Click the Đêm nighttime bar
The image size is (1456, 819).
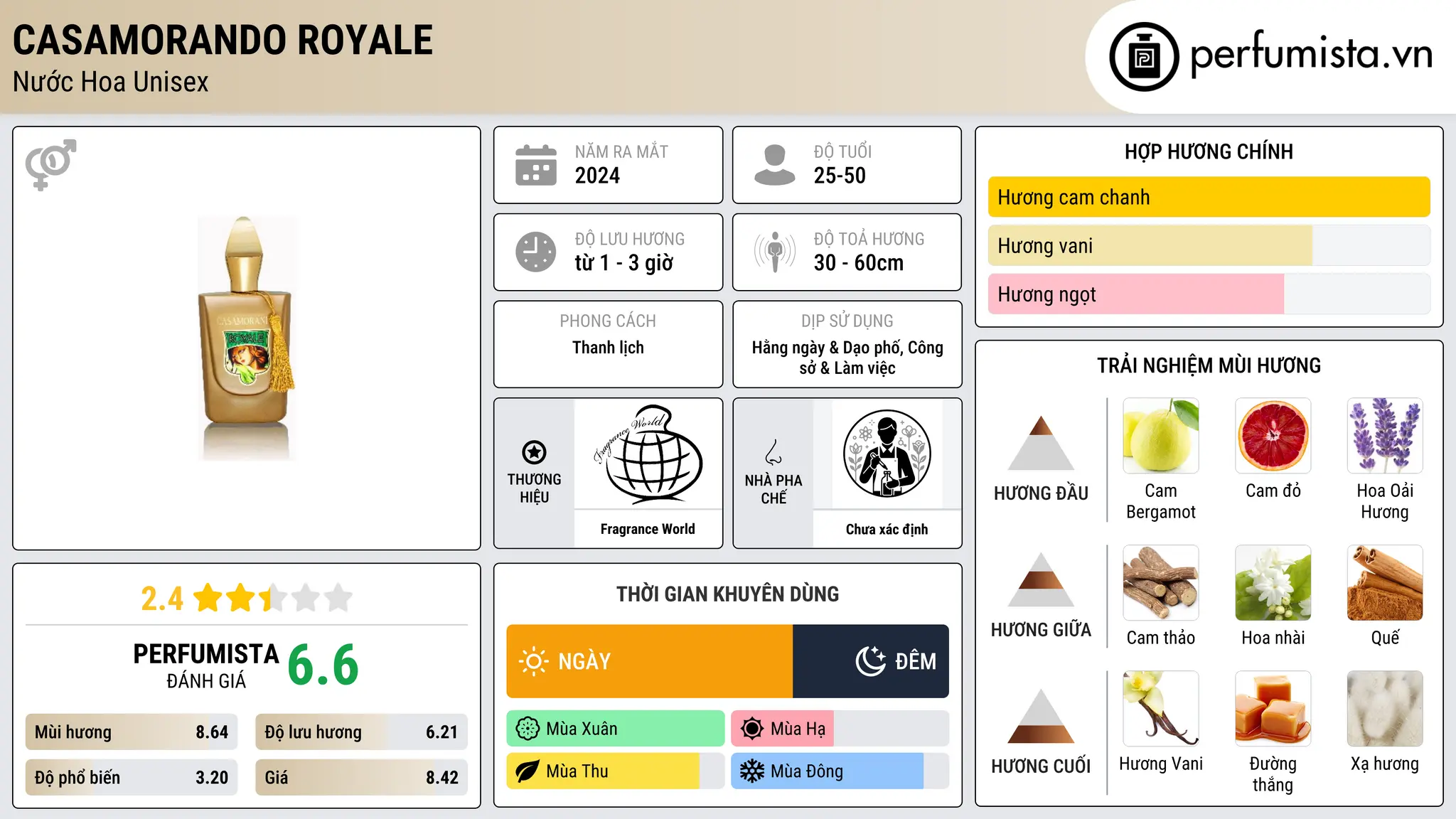pos(871,661)
